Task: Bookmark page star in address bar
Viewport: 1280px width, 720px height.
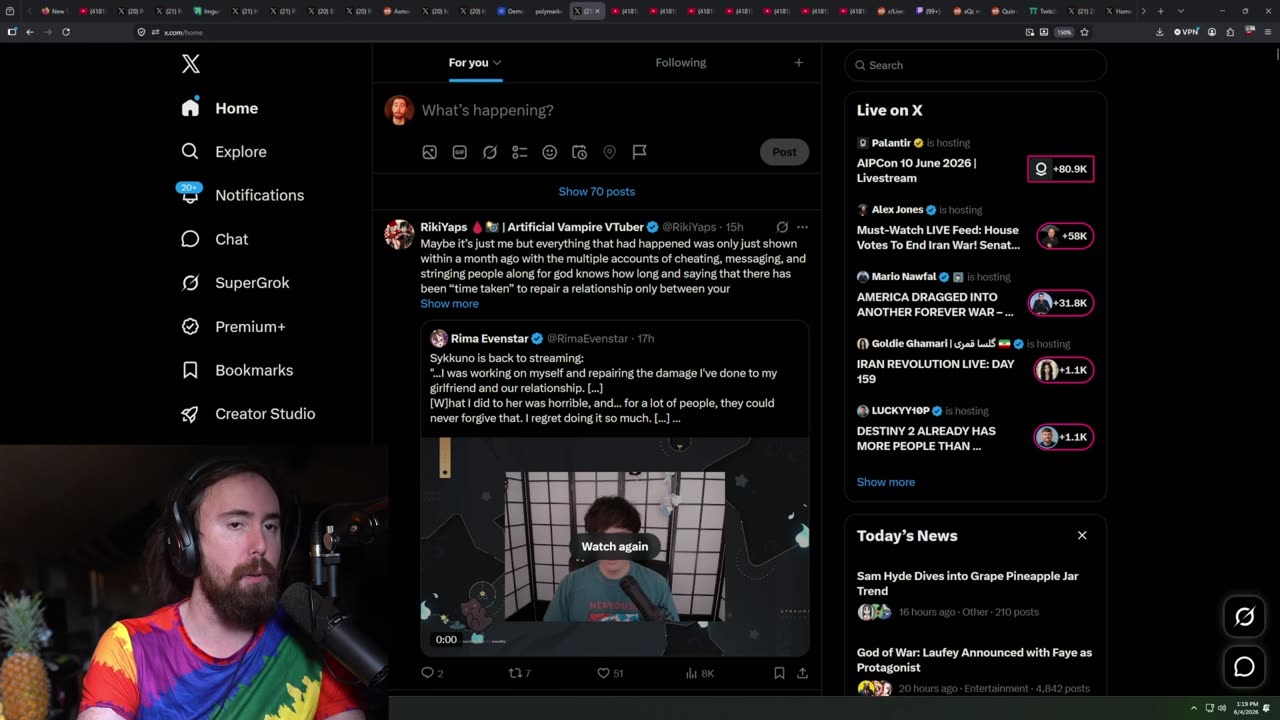Action: [1084, 32]
